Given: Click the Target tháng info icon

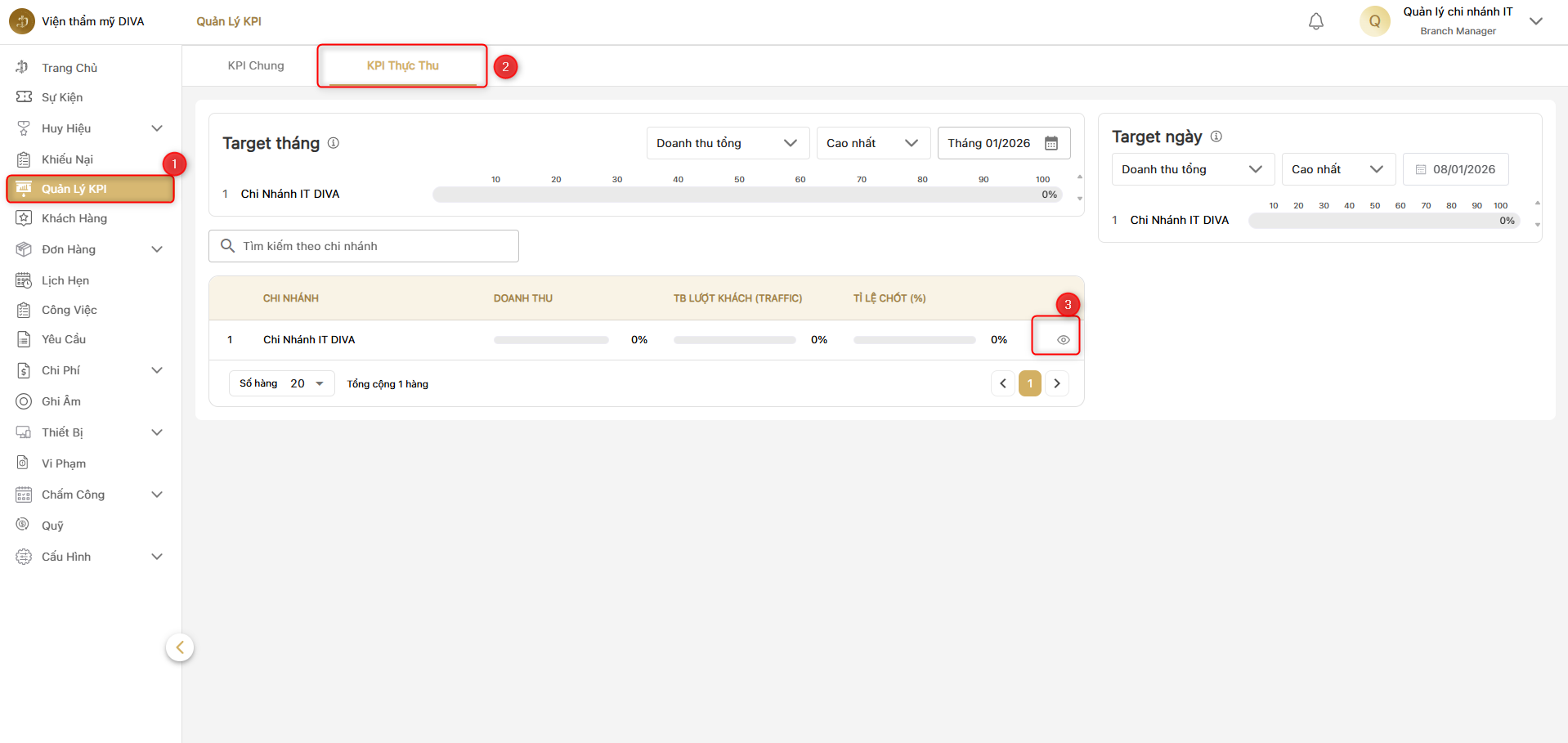Looking at the screenshot, I should click(x=334, y=143).
